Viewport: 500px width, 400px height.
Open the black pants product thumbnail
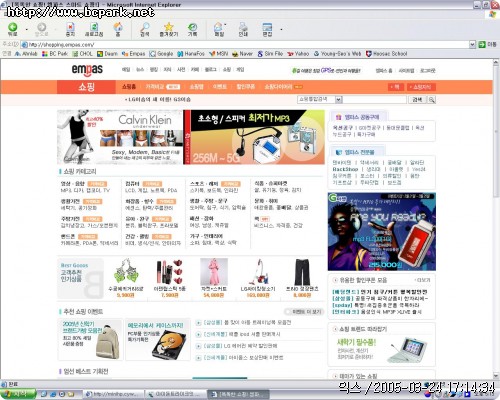(302, 272)
